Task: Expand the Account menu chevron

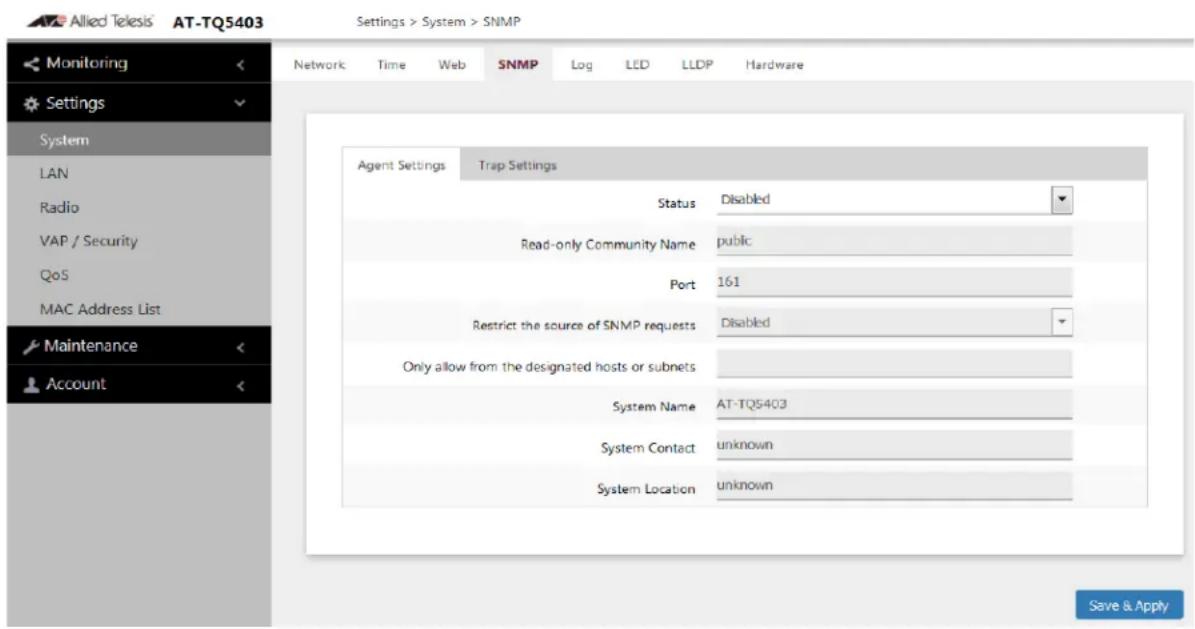Action: [241, 386]
